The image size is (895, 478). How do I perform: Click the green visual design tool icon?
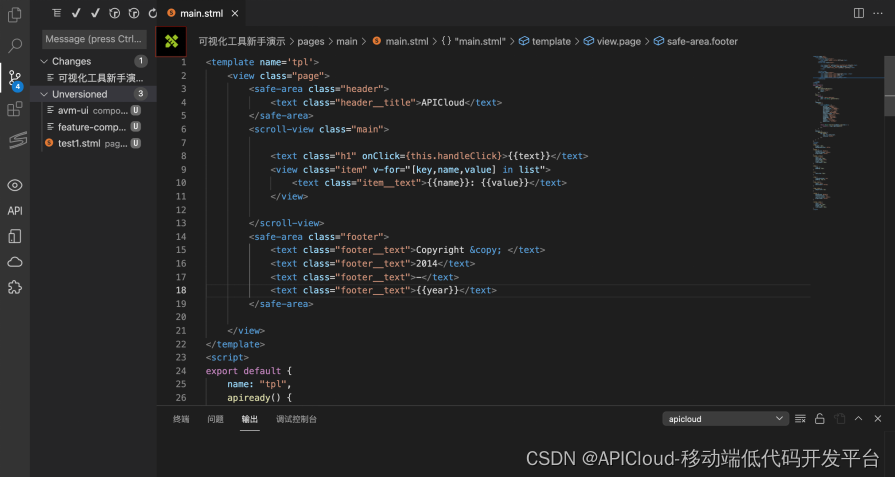click(171, 41)
